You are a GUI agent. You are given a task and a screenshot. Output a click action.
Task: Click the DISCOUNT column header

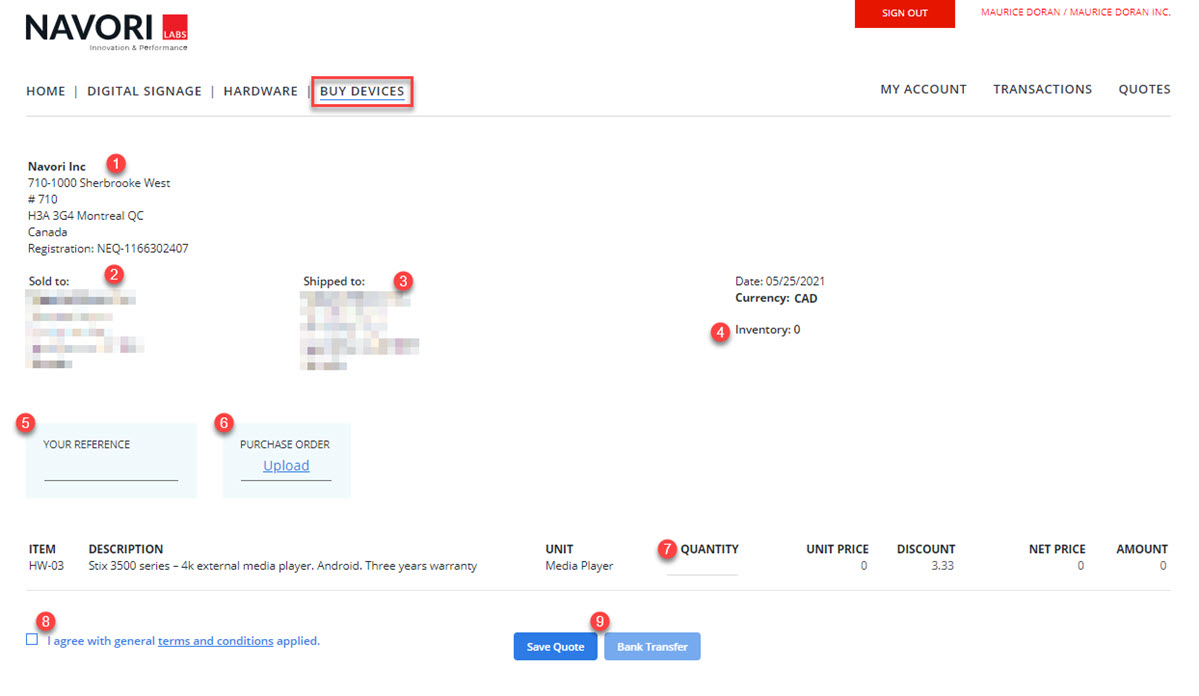pyautogui.click(x=926, y=549)
